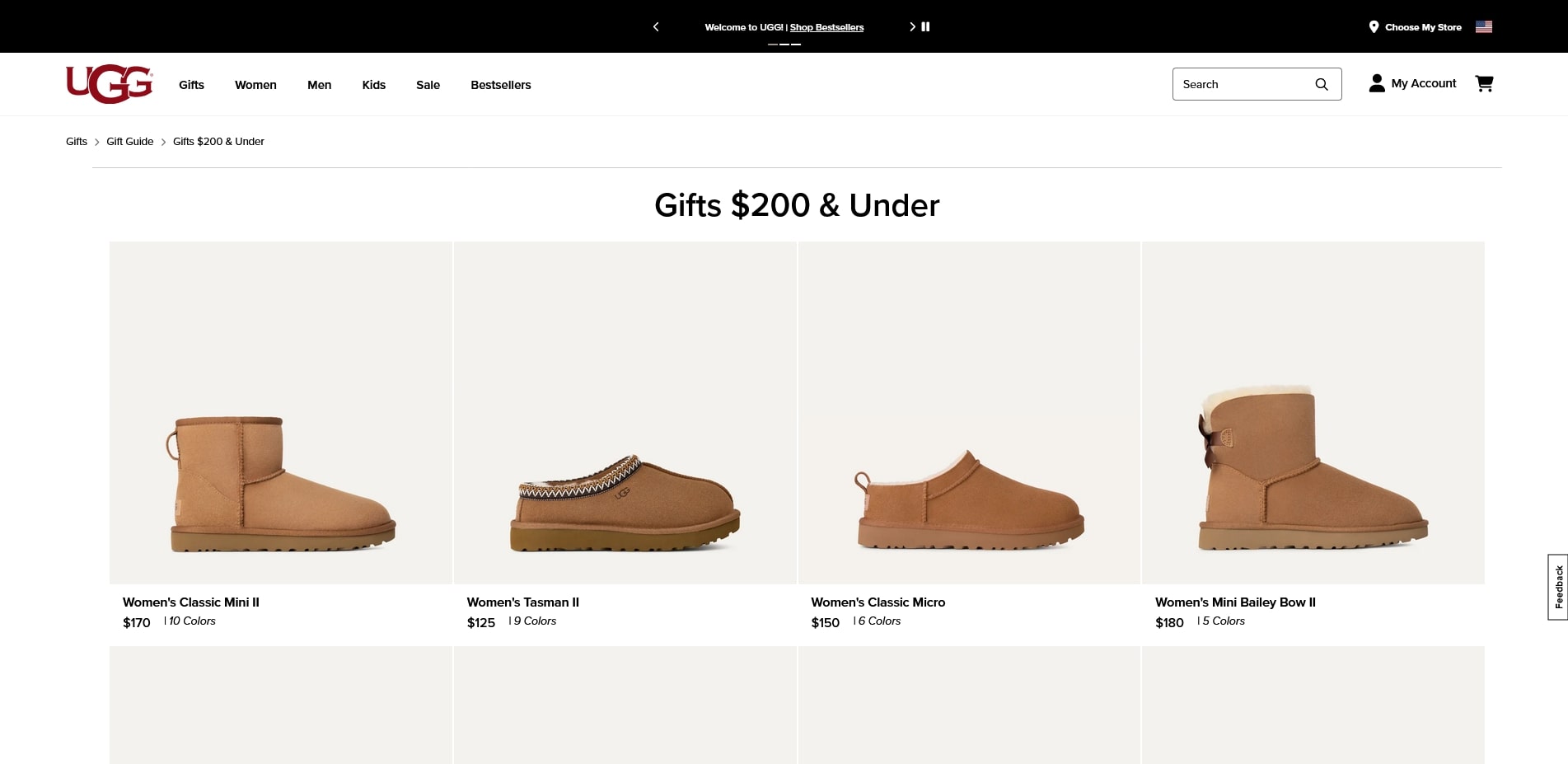Expand the Bestsellers menu
The width and height of the screenshot is (1568, 764).
[x=500, y=84]
